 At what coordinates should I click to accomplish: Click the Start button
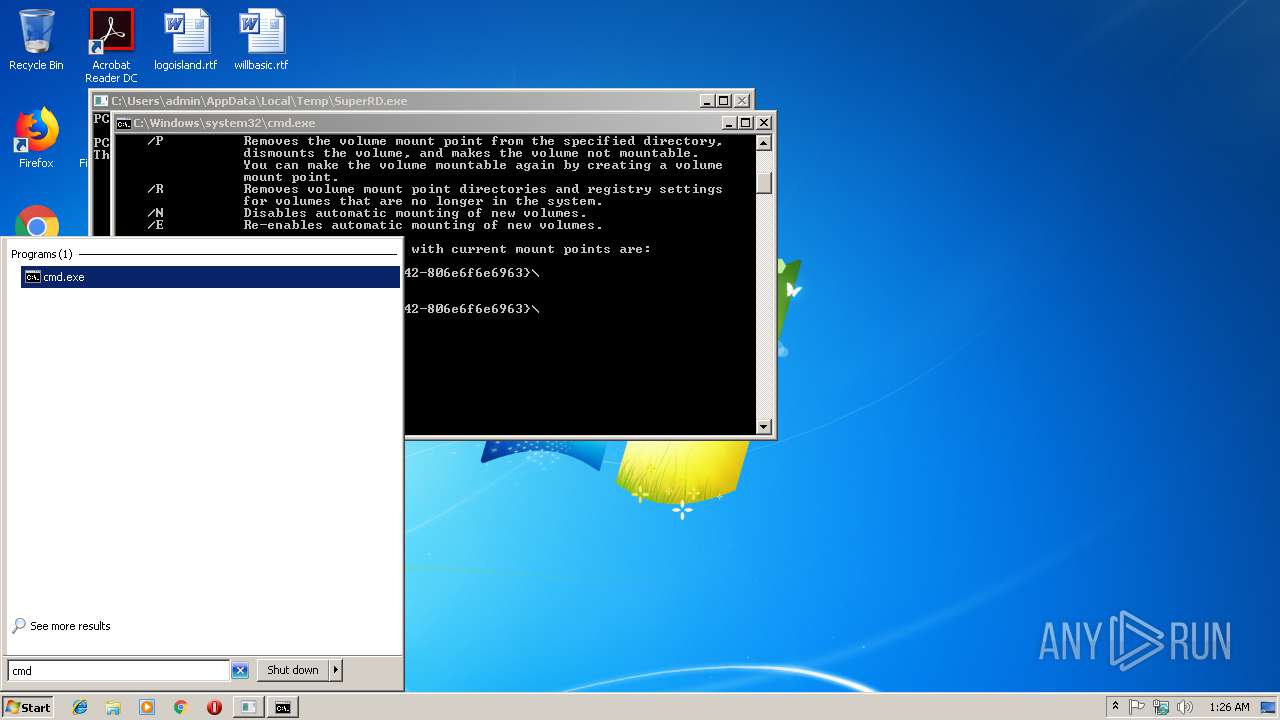[28, 707]
